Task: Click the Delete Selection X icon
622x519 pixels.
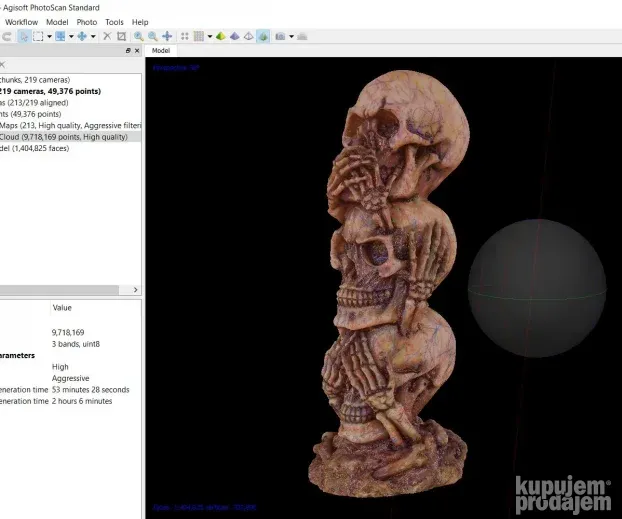Action: pyautogui.click(x=107, y=37)
